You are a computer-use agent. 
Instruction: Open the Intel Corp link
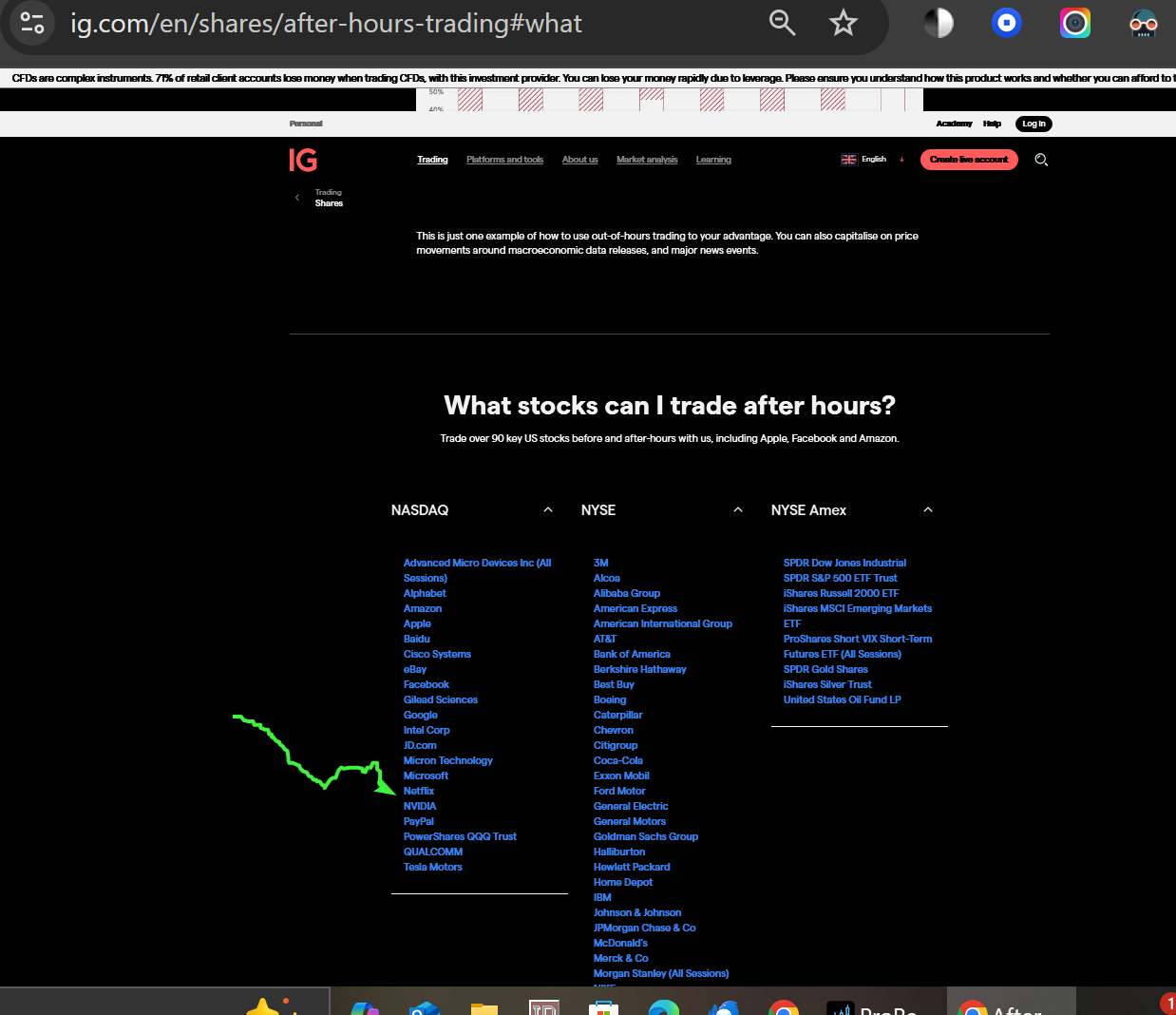(x=427, y=730)
